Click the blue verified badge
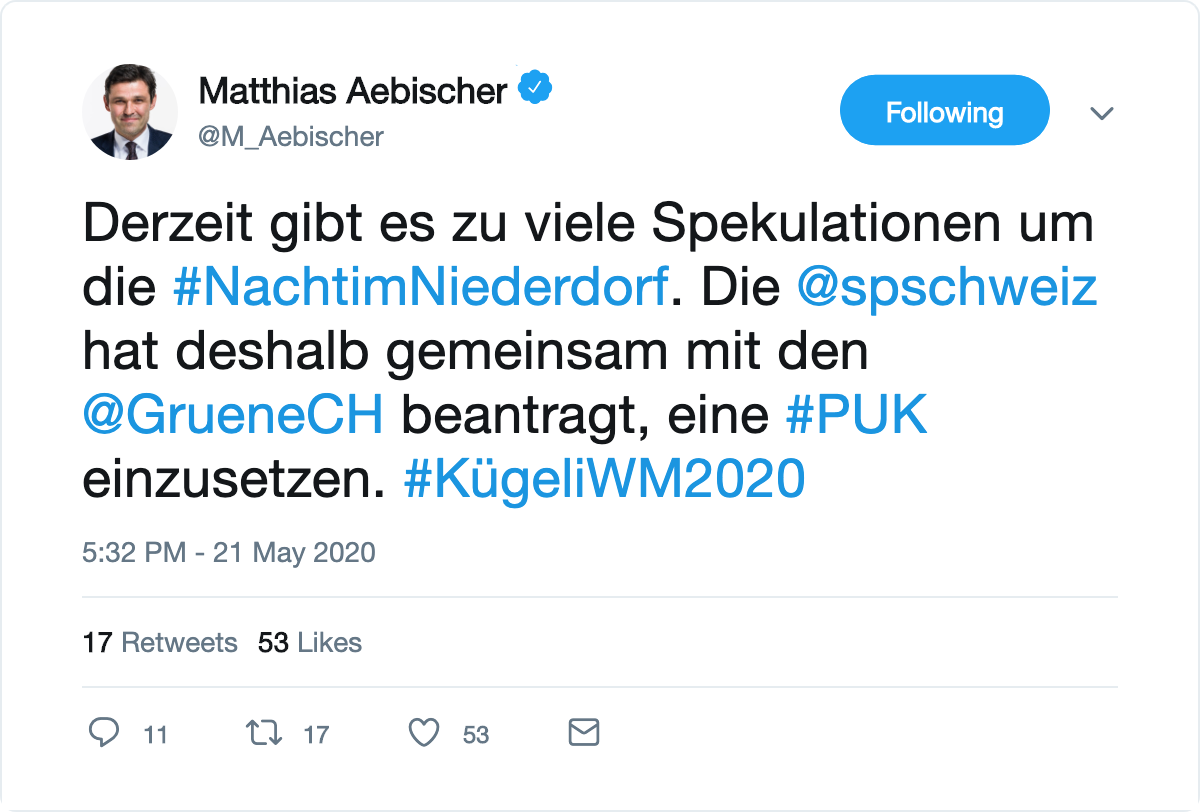 coord(536,89)
